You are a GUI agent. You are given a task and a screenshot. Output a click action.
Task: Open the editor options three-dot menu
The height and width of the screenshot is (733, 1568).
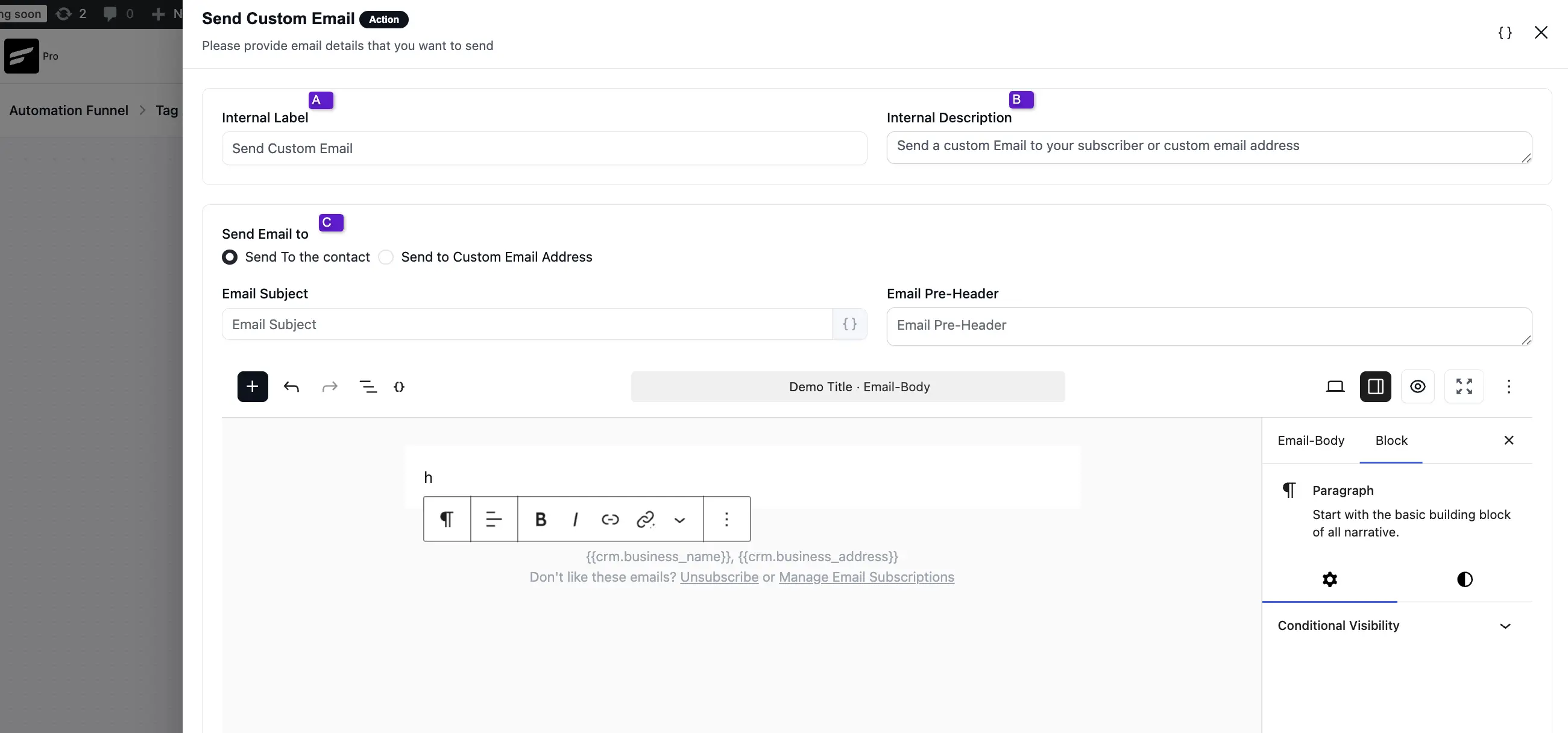coord(1508,386)
